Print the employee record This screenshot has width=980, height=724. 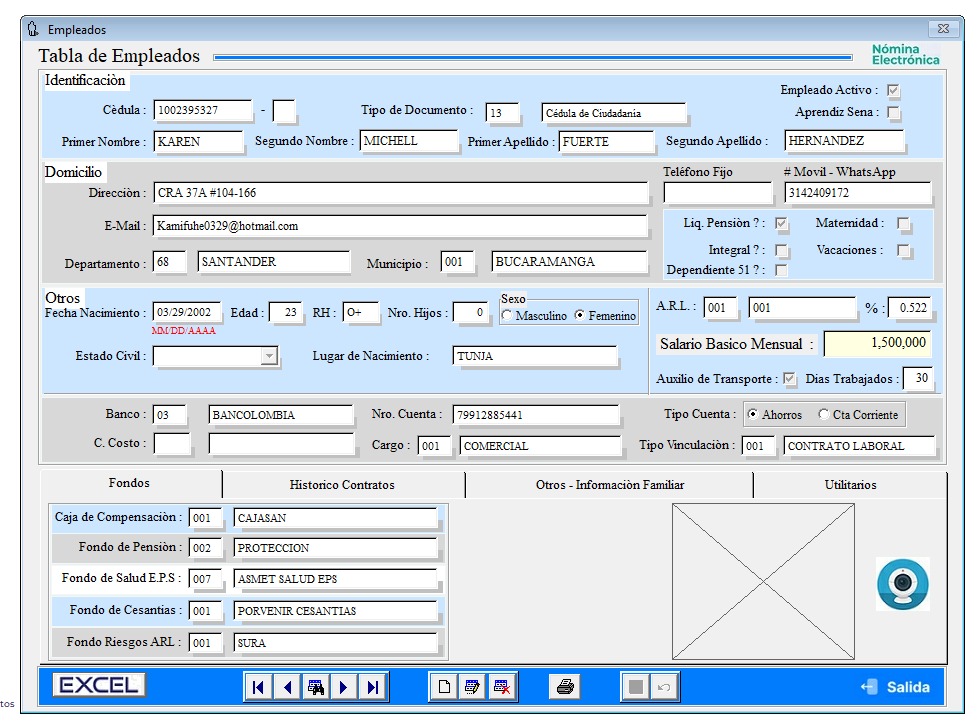[565, 687]
